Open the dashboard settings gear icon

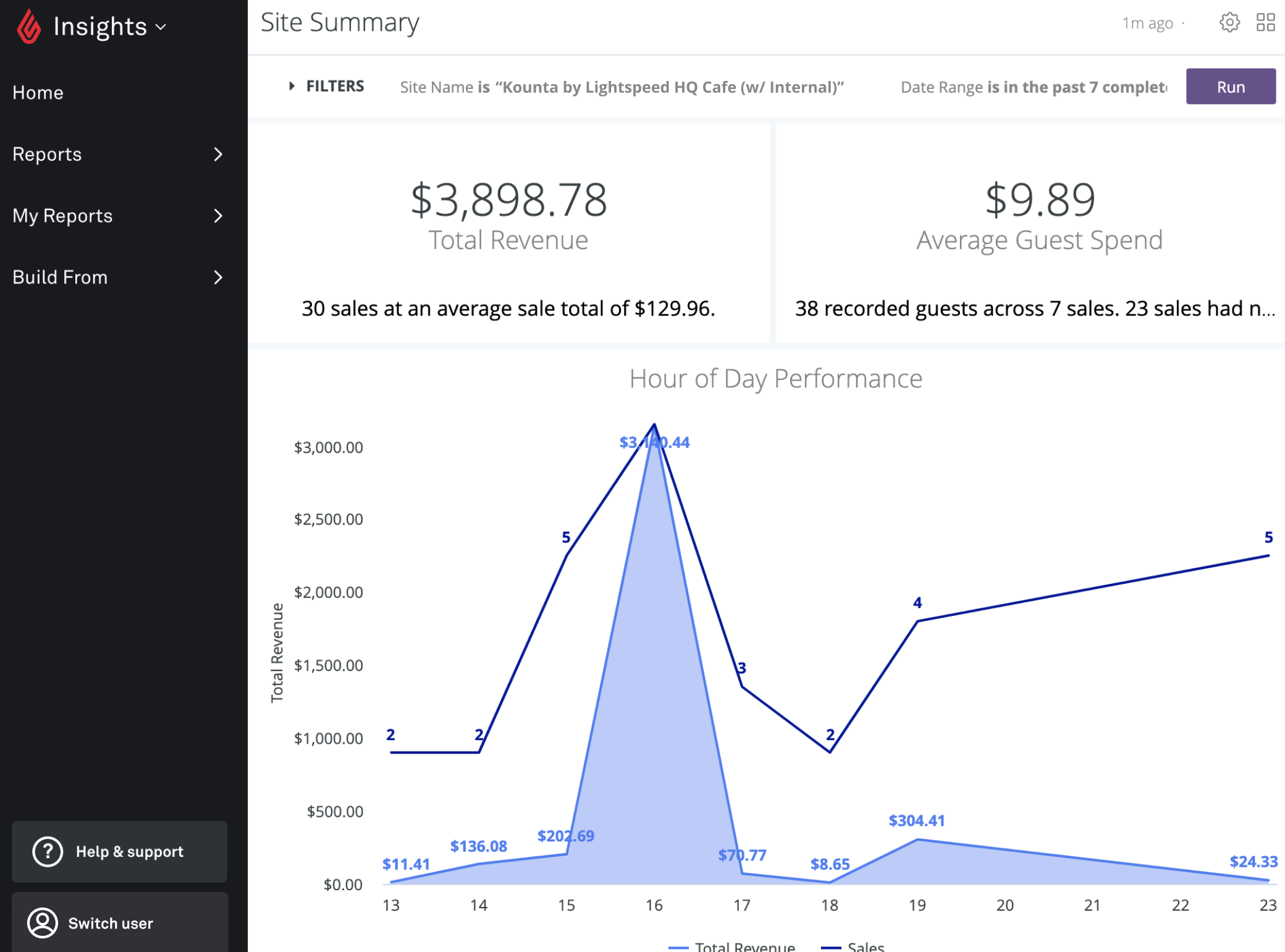point(1229,23)
